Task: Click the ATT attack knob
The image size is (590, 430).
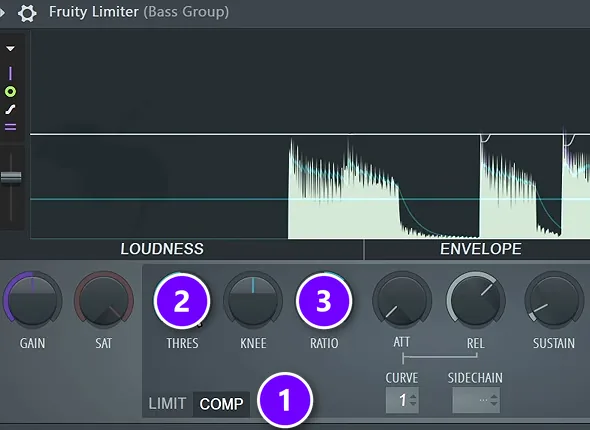Action: (x=402, y=300)
